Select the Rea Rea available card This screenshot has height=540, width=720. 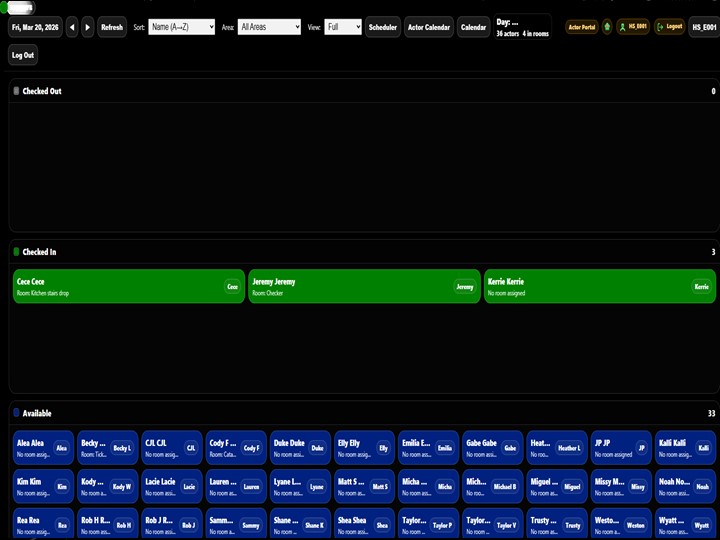(43, 523)
